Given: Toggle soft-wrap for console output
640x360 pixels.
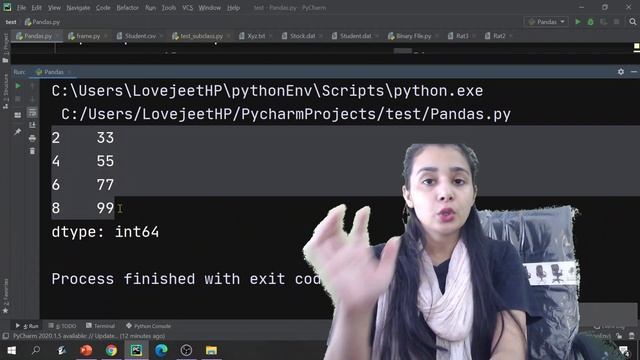Looking at the screenshot, I should [32, 112].
